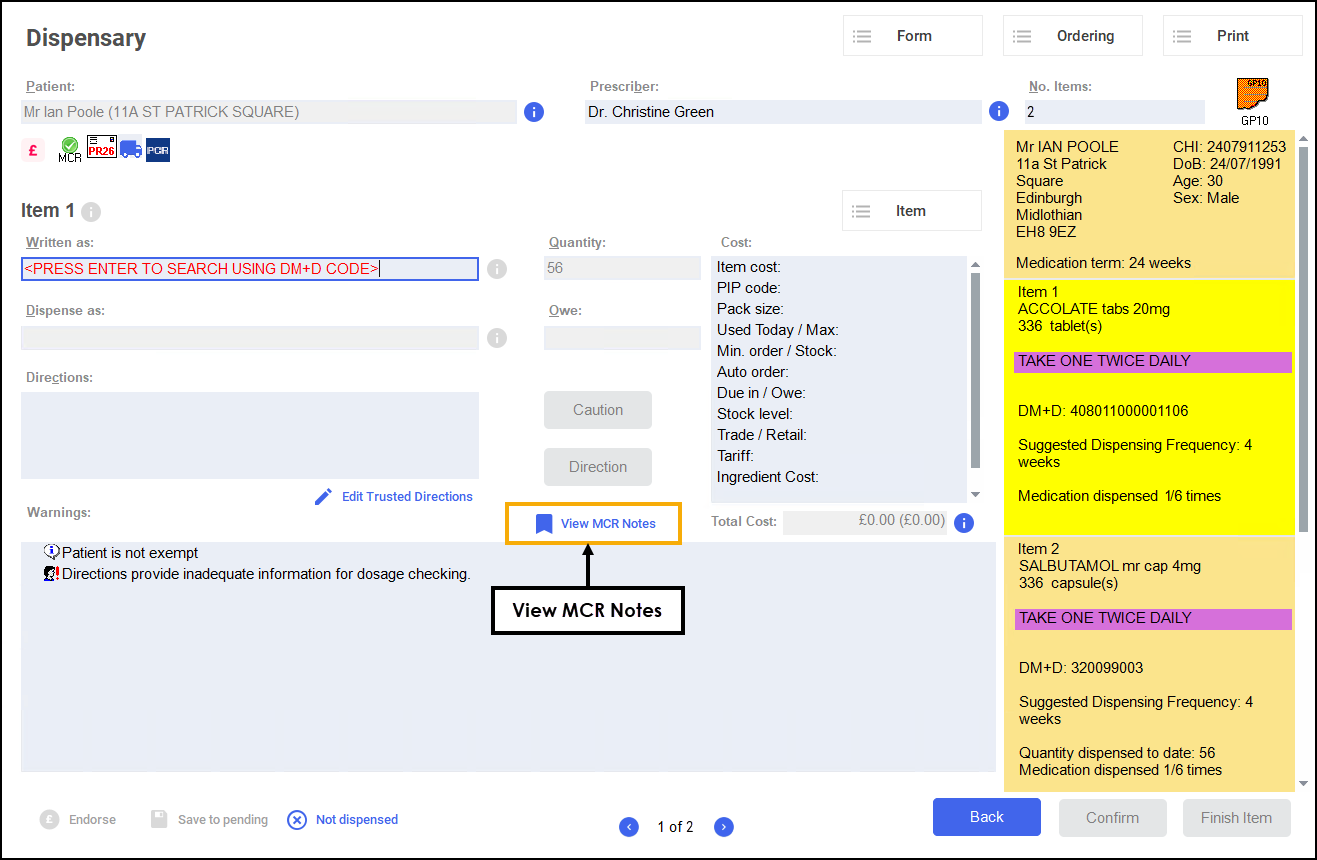Toggle Not dispensed option
1317x860 pixels.
coord(343,820)
